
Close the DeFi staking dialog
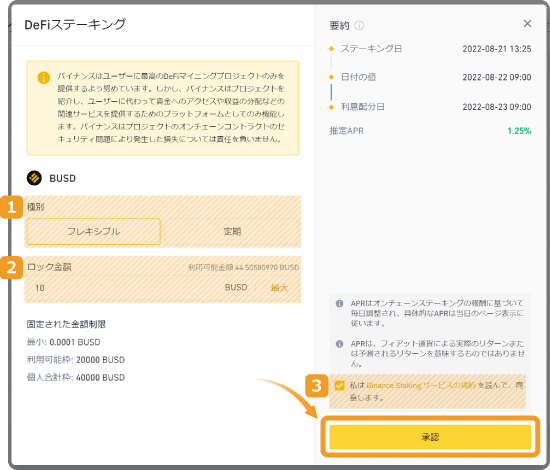click(x=527, y=24)
